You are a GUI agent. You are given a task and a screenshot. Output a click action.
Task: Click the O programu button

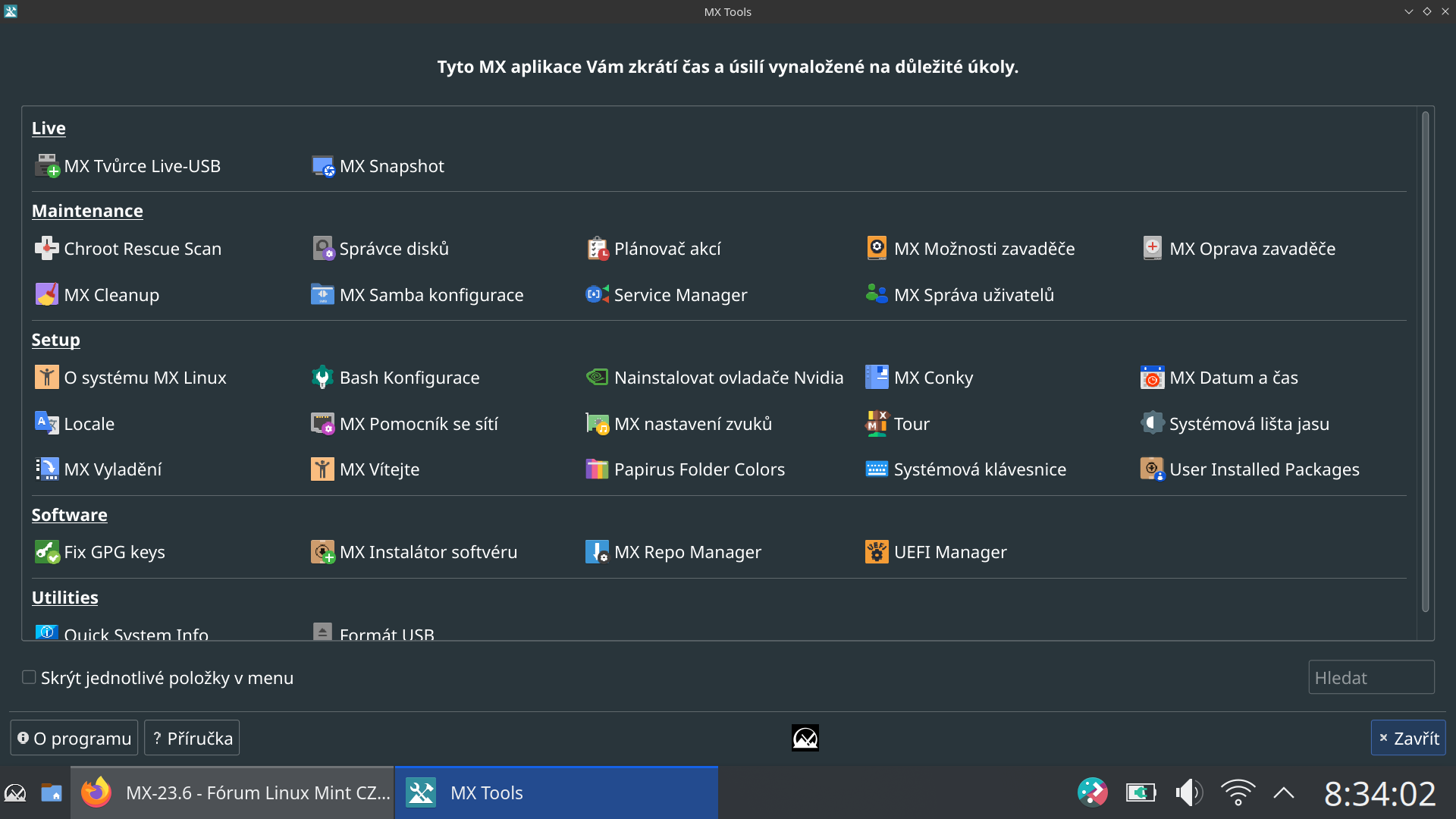tap(74, 738)
